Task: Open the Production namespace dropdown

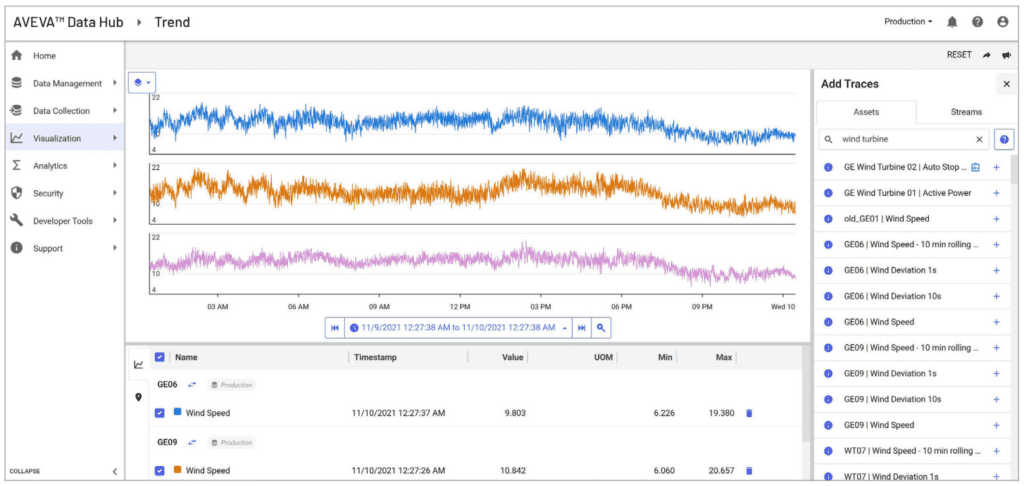Action: click(908, 22)
